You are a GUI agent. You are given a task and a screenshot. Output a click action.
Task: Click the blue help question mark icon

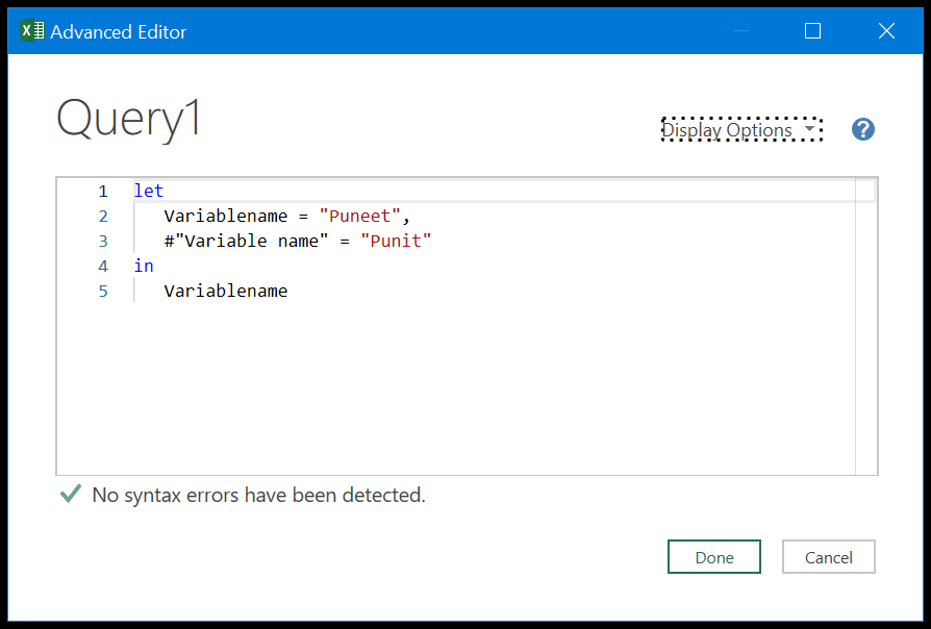(863, 129)
